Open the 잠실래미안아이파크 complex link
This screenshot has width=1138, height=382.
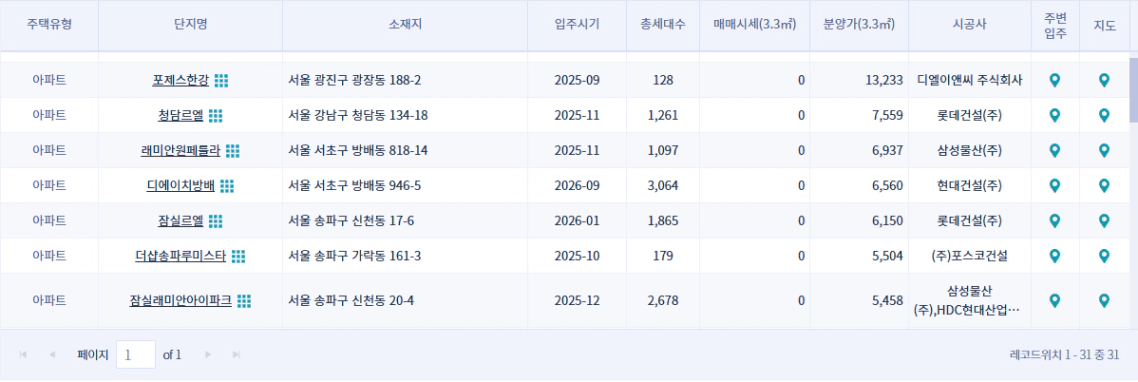(181, 301)
